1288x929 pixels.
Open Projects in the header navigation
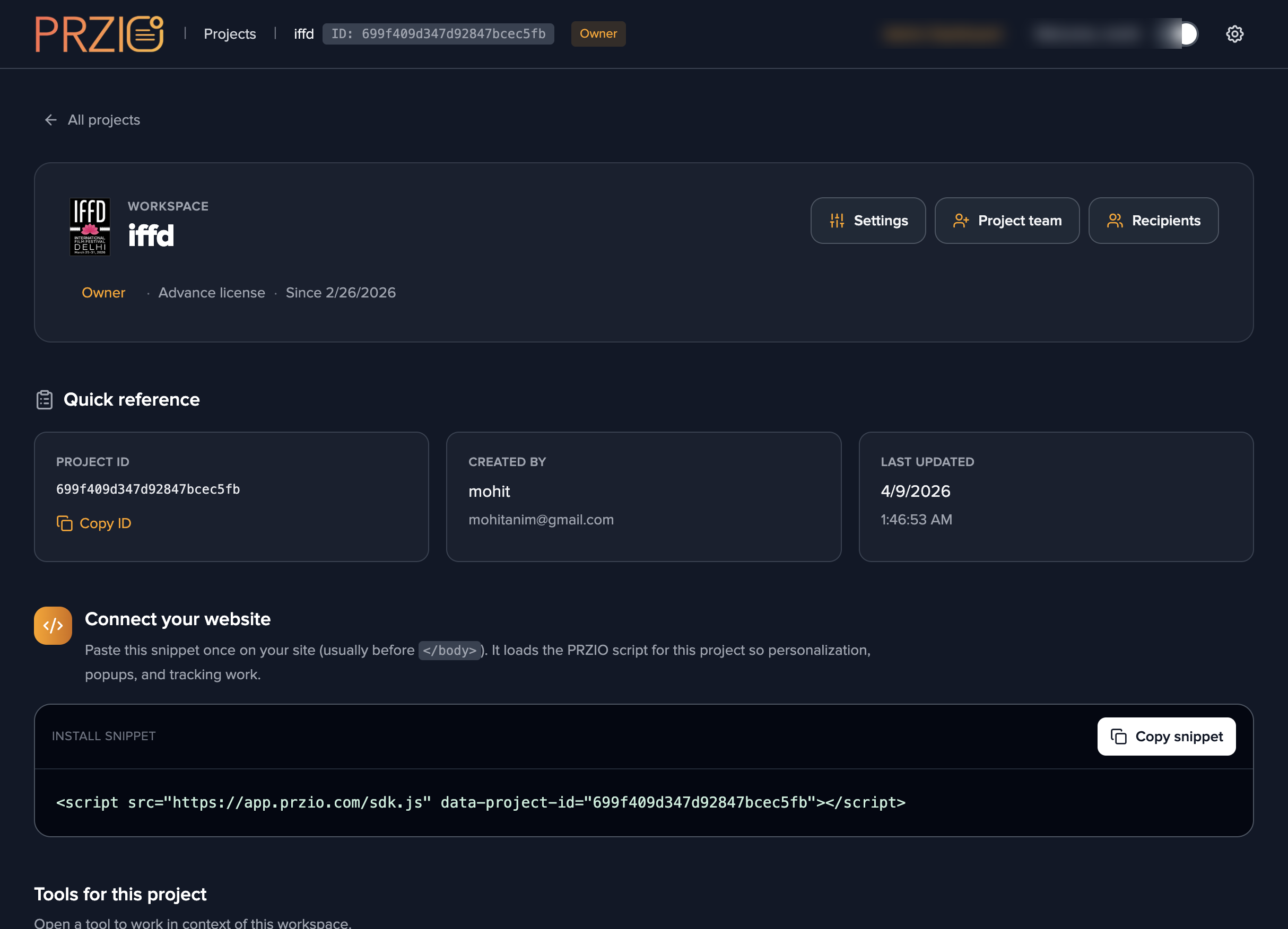(x=230, y=34)
